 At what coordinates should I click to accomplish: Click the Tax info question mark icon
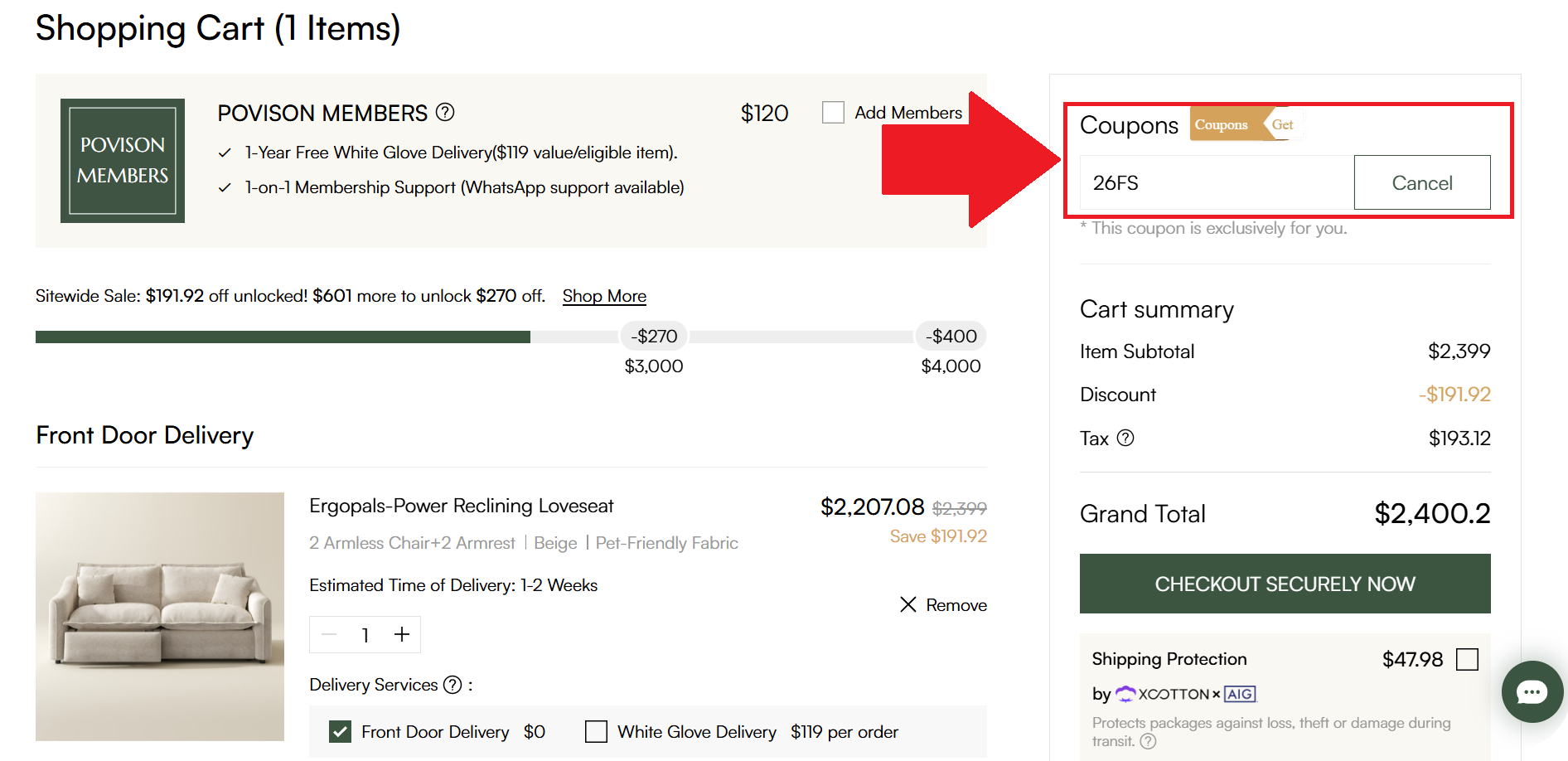(x=1125, y=438)
